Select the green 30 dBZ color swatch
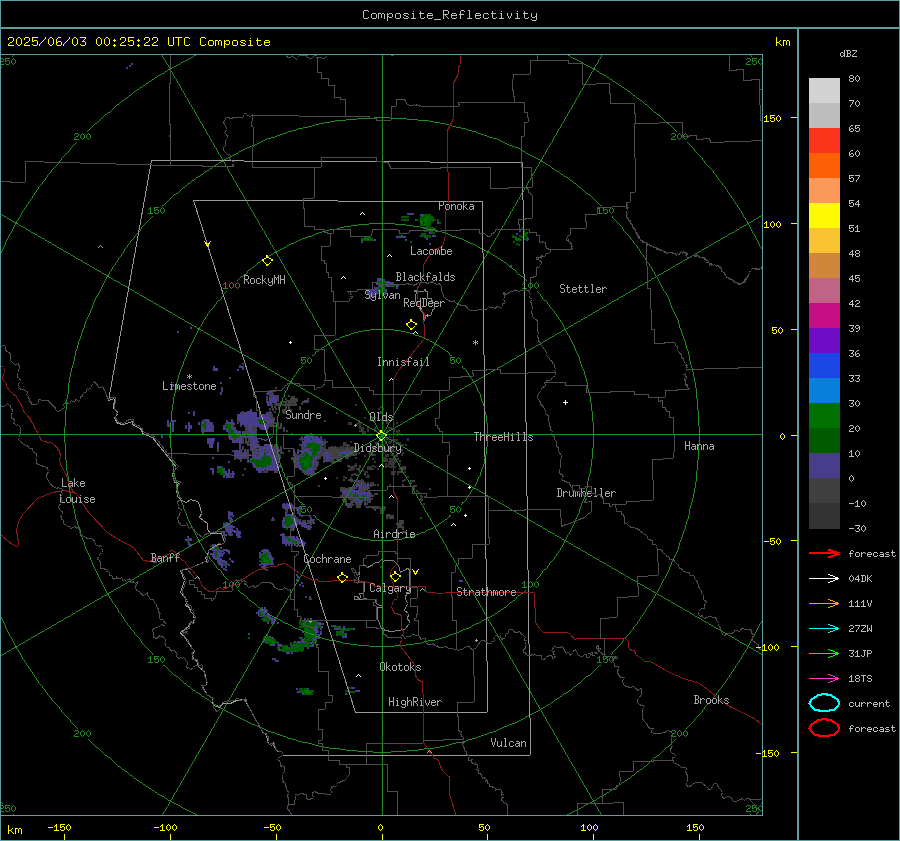 tap(824, 416)
